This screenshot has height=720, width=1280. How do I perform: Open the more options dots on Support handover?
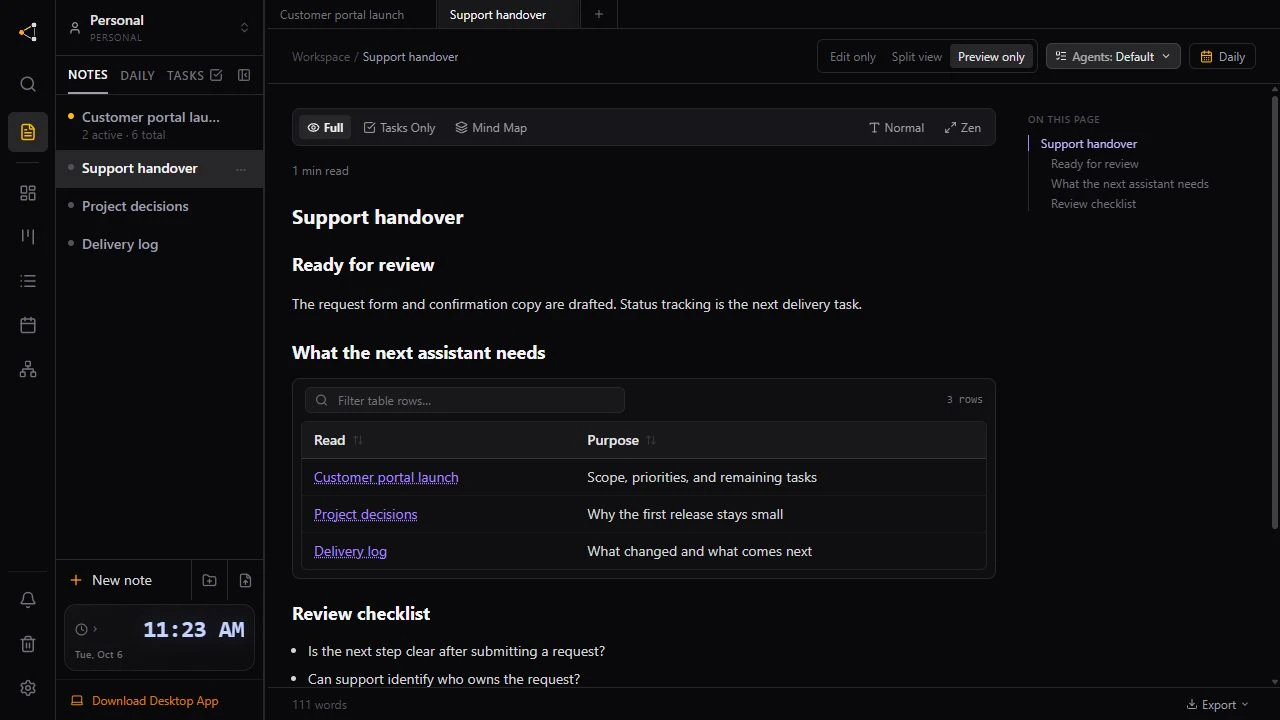(x=240, y=169)
